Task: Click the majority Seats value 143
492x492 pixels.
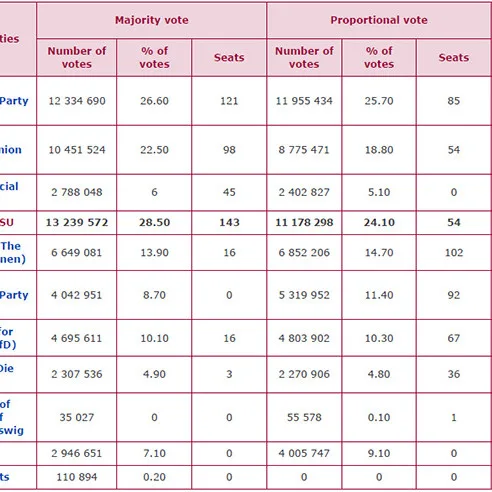Action: [x=229, y=222]
